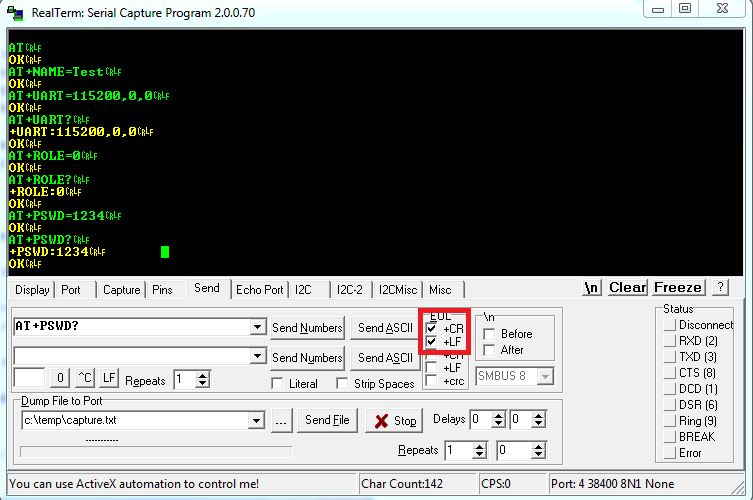Increase the second Delays value
The width and height of the screenshot is (753, 500).
[538, 415]
